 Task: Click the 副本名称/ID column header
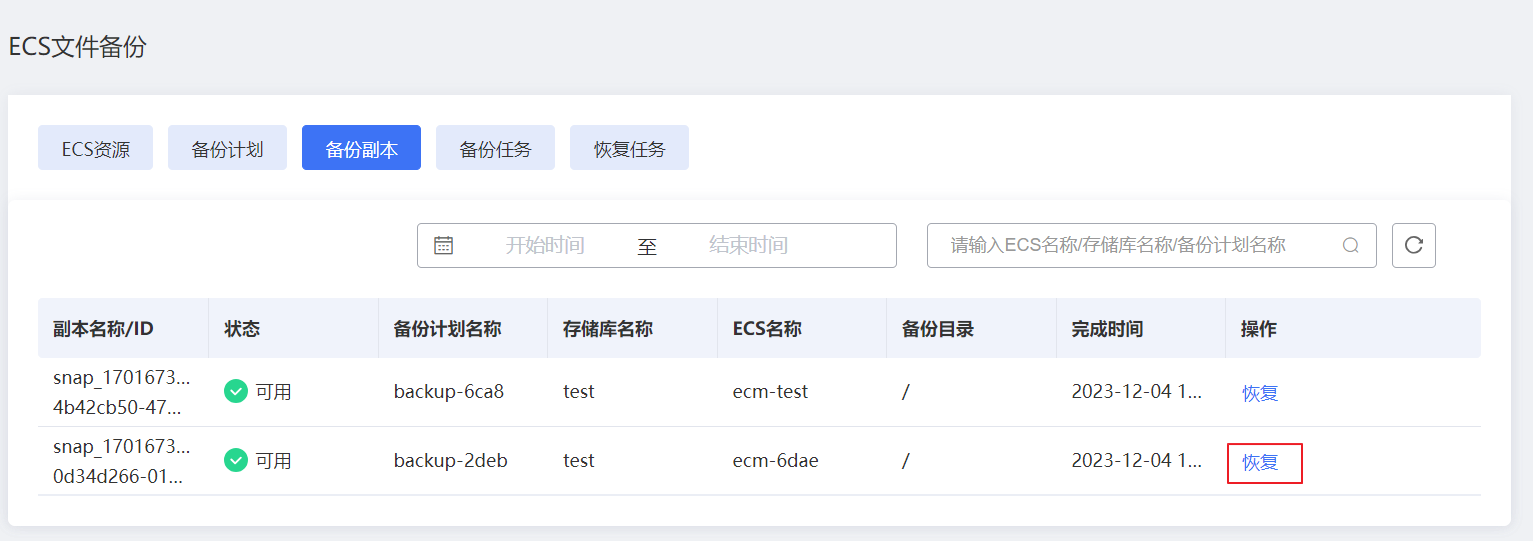click(x=103, y=329)
